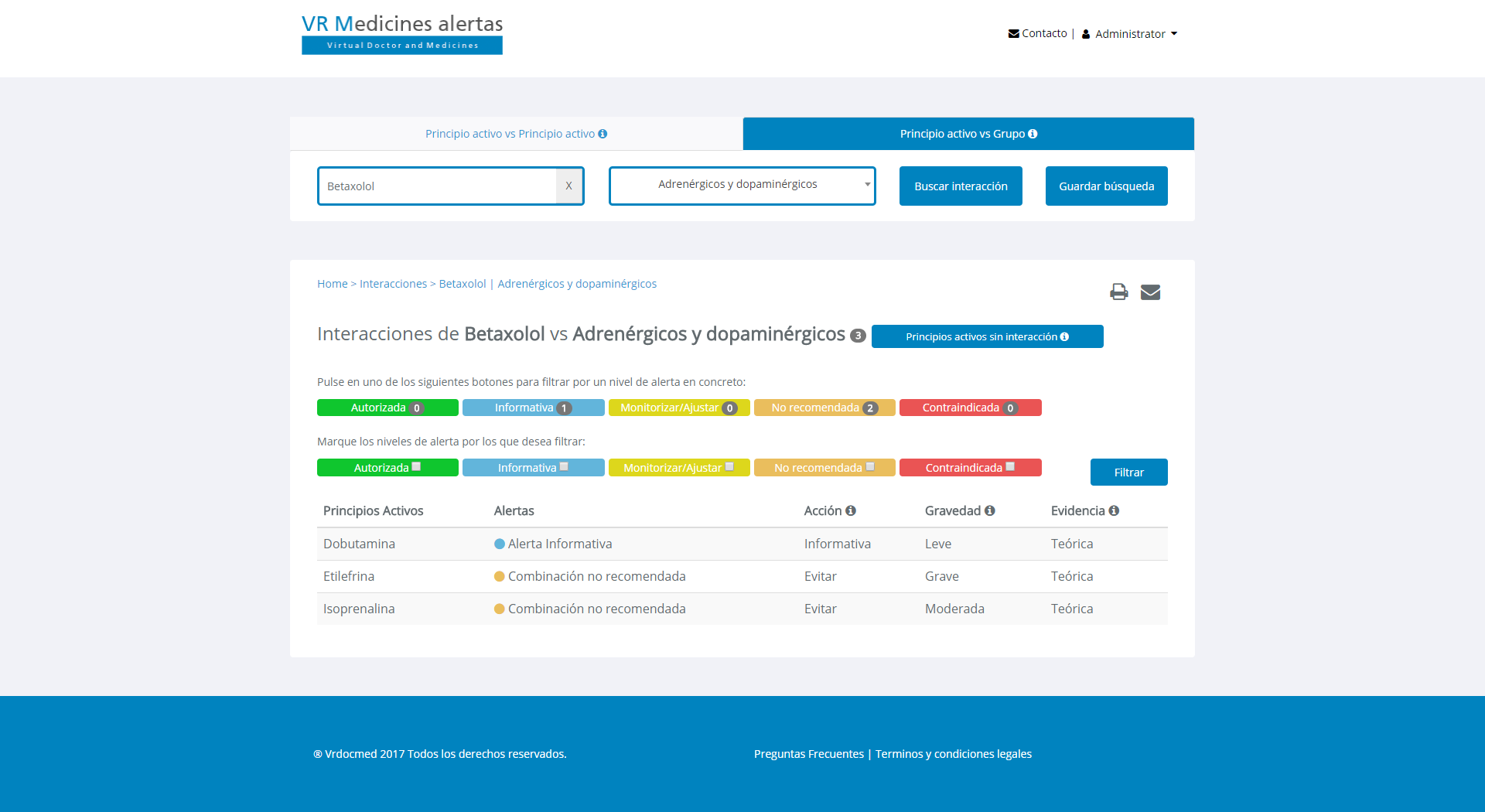Viewport: 1485px width, 812px height.
Task: Click the Contacto envelope icon in header
Action: click(1013, 33)
